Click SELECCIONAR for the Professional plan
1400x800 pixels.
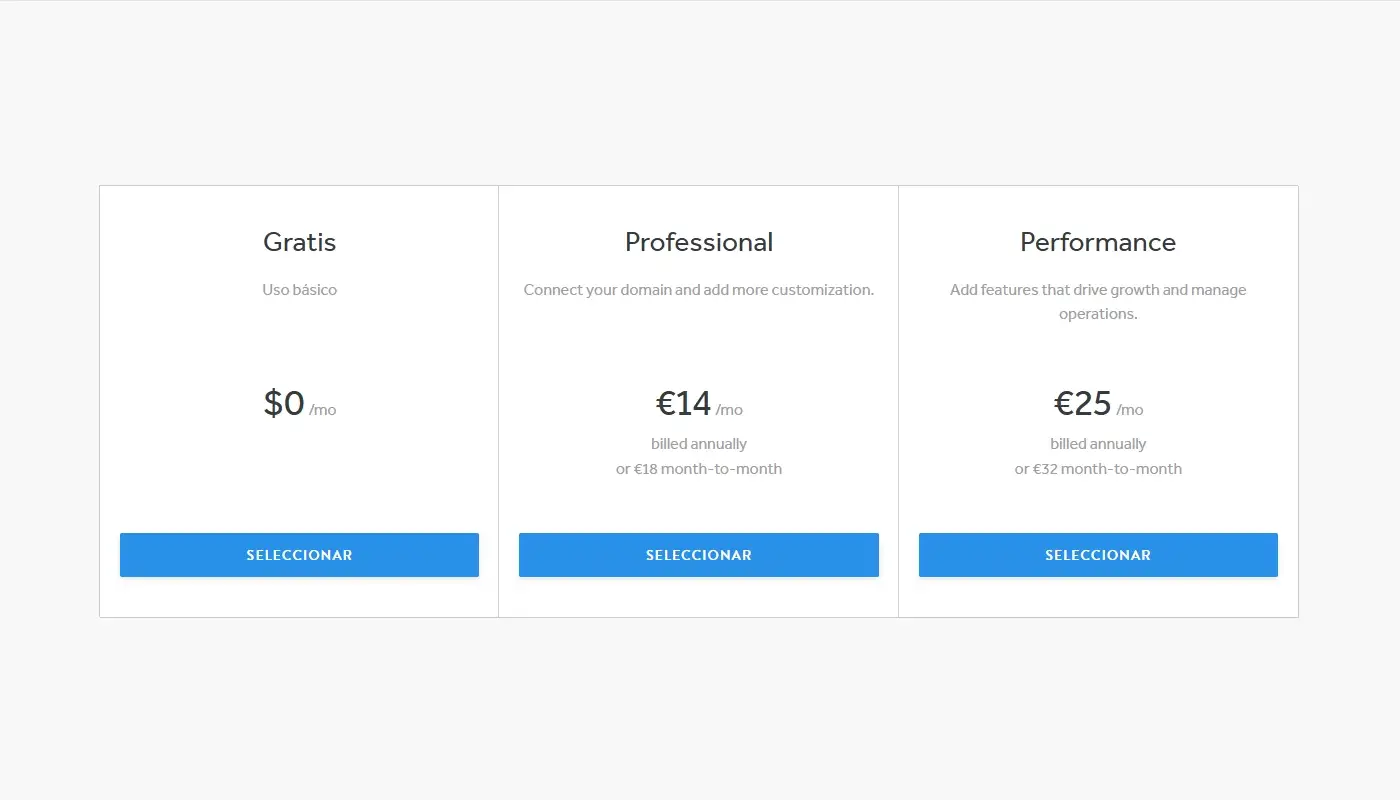pos(698,555)
